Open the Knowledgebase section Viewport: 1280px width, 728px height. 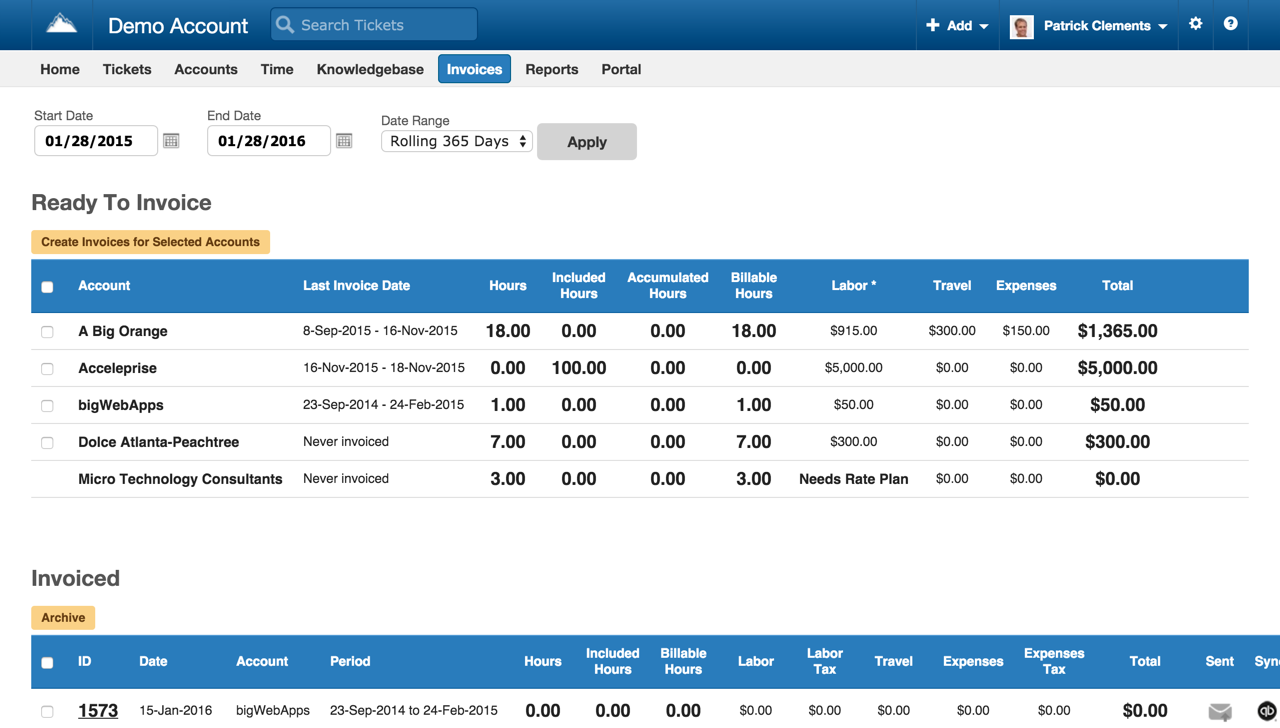370,69
